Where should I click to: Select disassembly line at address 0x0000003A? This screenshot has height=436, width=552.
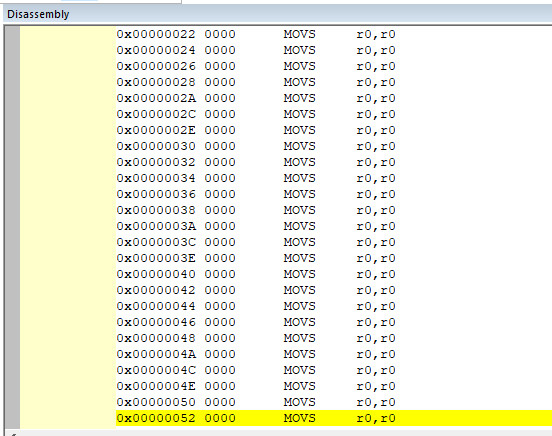pos(334,226)
